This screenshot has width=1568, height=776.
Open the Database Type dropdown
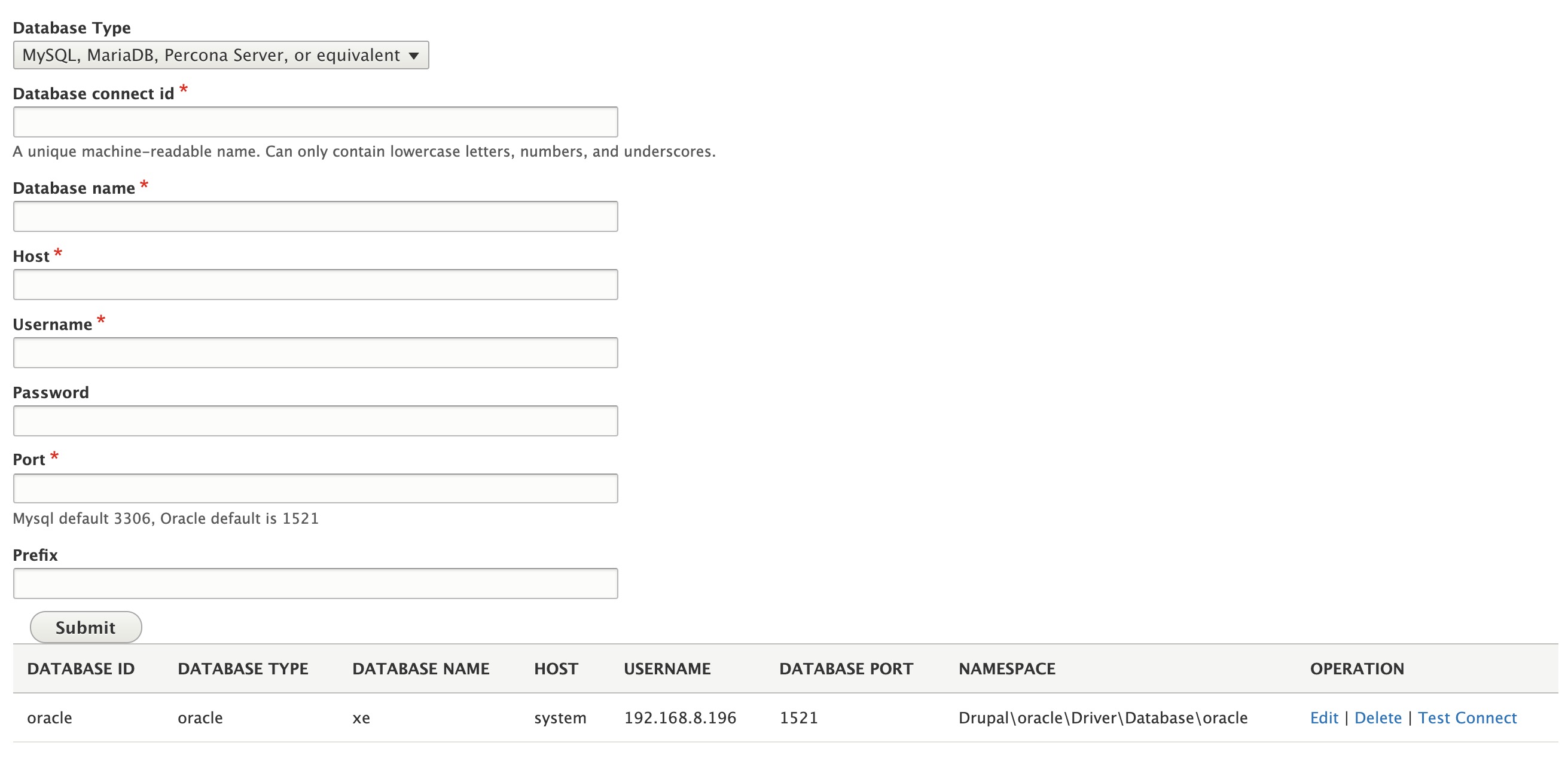tap(220, 56)
